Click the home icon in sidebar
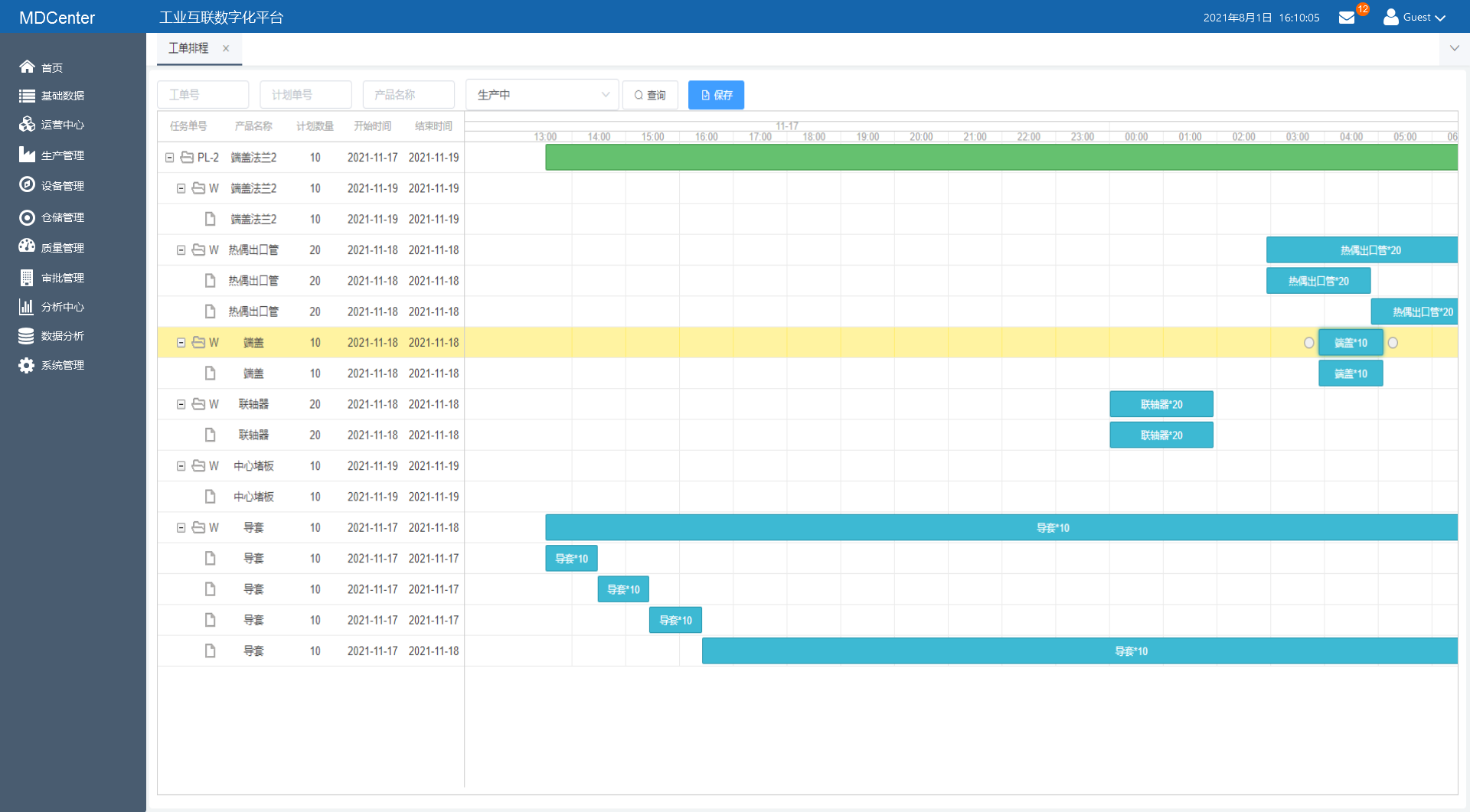This screenshot has height=812, width=1470. click(27, 67)
